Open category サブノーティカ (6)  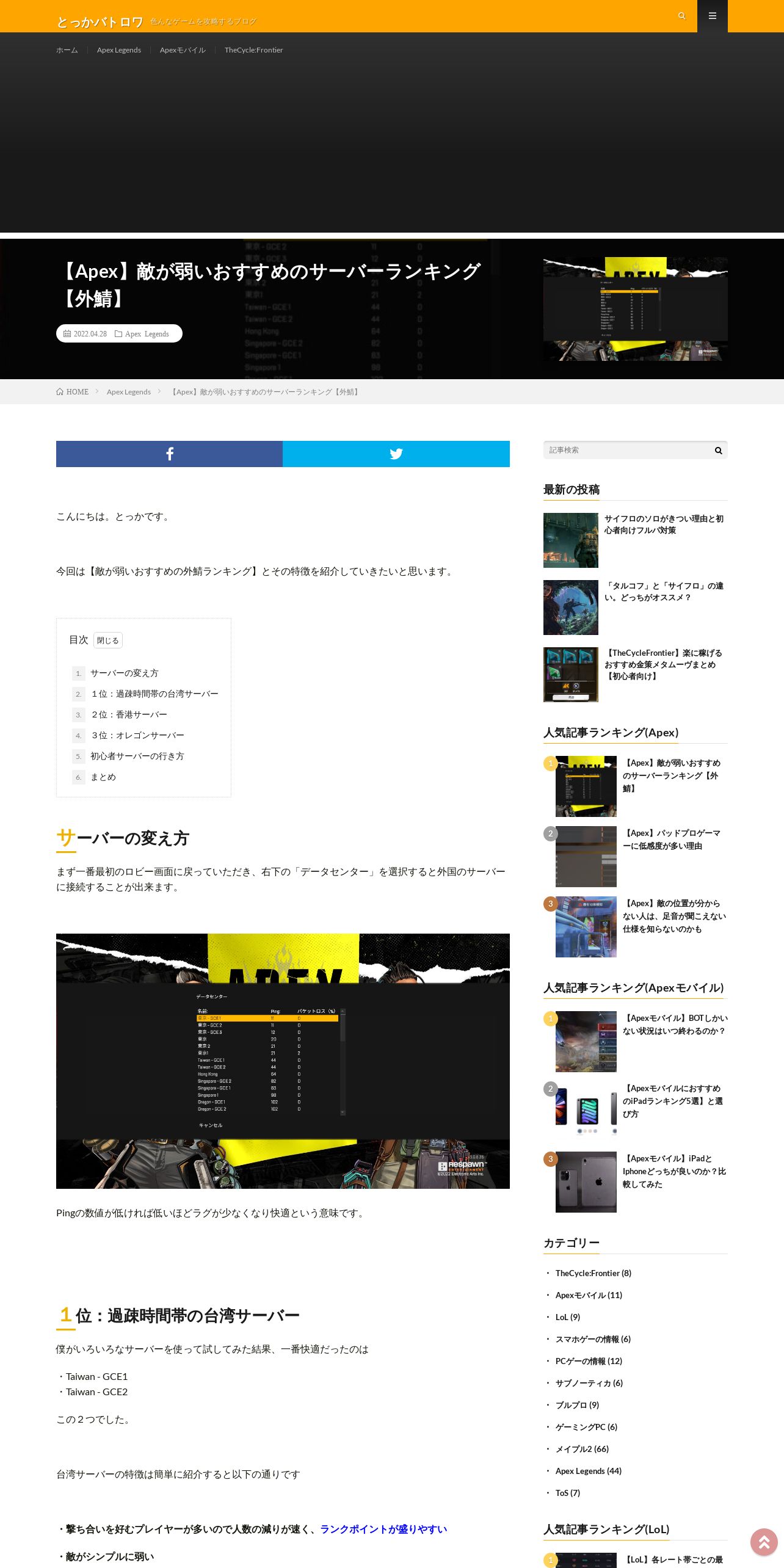tap(589, 1383)
